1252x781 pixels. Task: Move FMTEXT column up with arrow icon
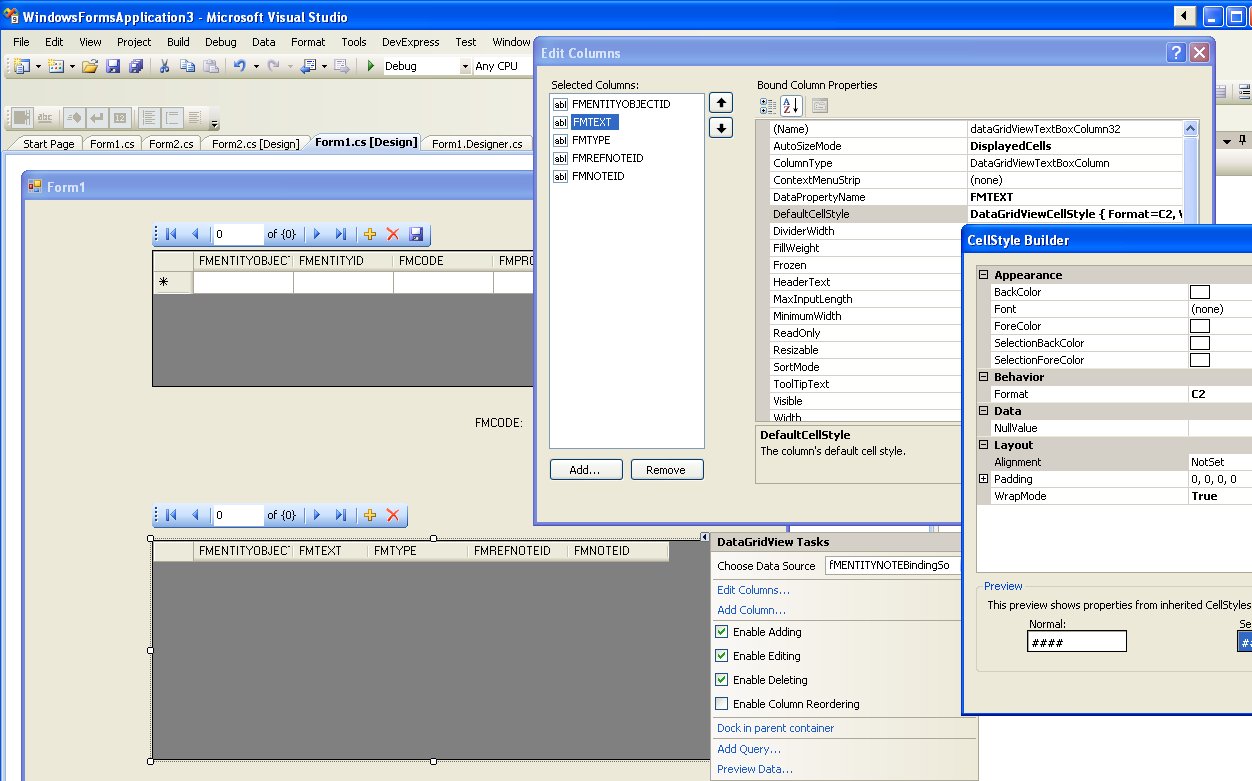click(720, 101)
